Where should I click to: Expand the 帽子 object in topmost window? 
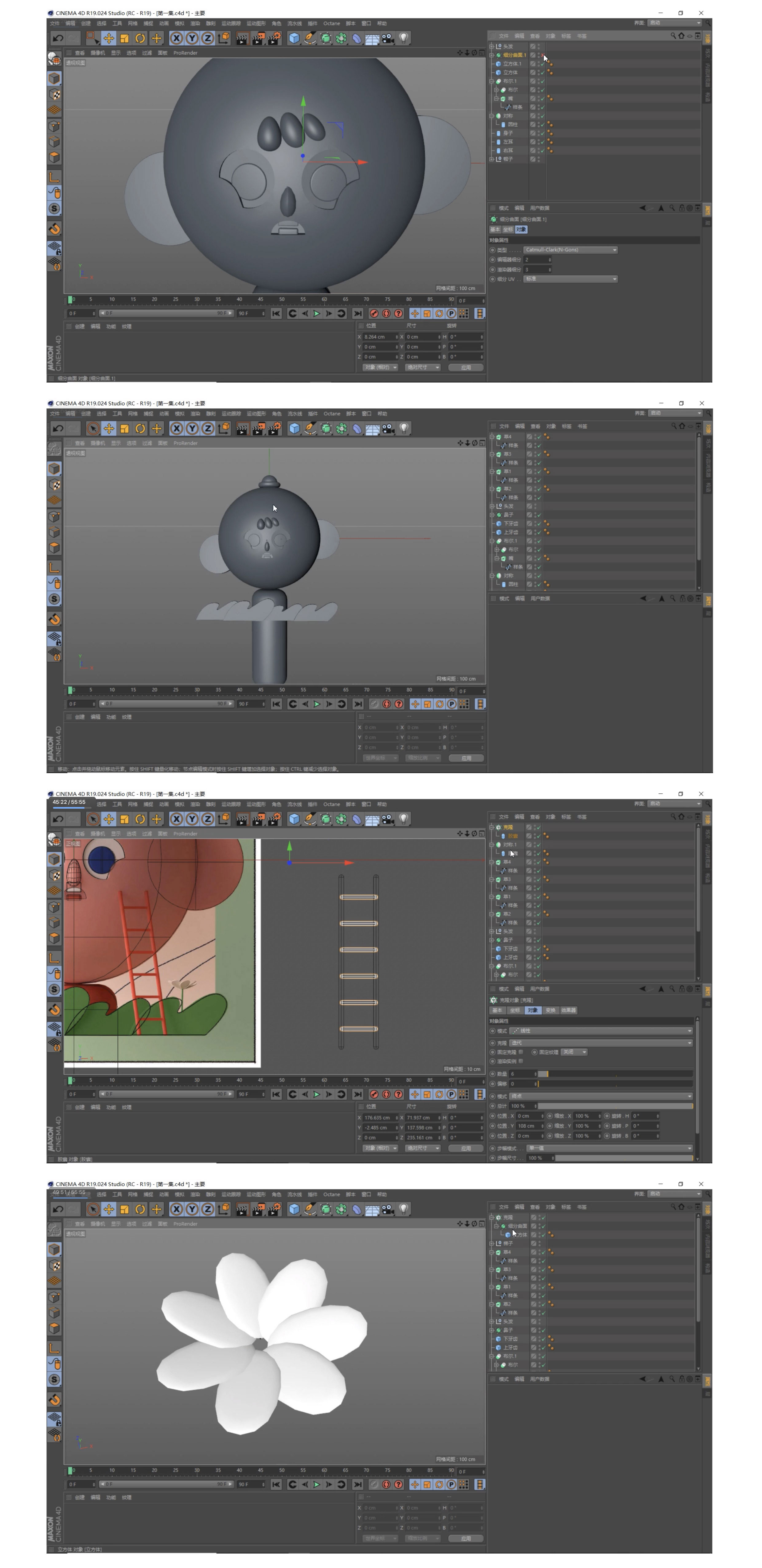click(492, 159)
